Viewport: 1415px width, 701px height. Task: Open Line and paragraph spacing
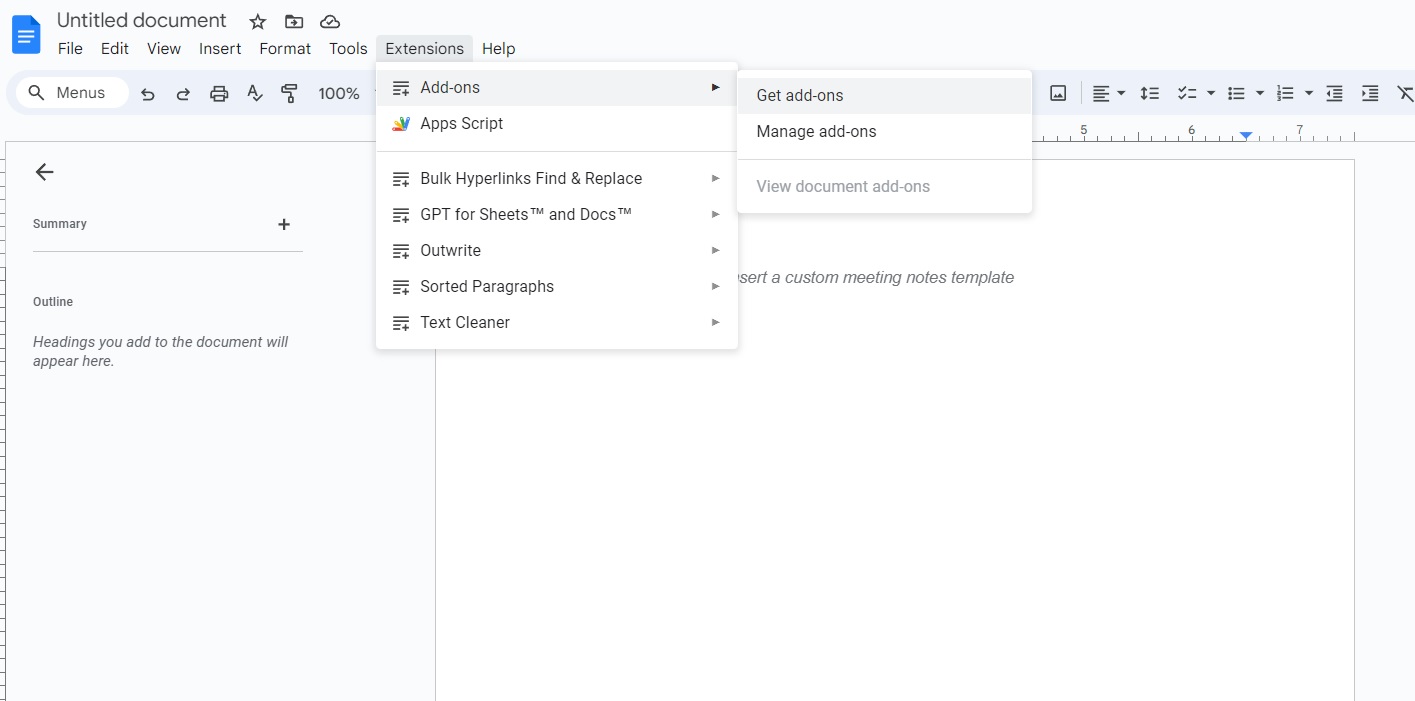pyautogui.click(x=1150, y=93)
